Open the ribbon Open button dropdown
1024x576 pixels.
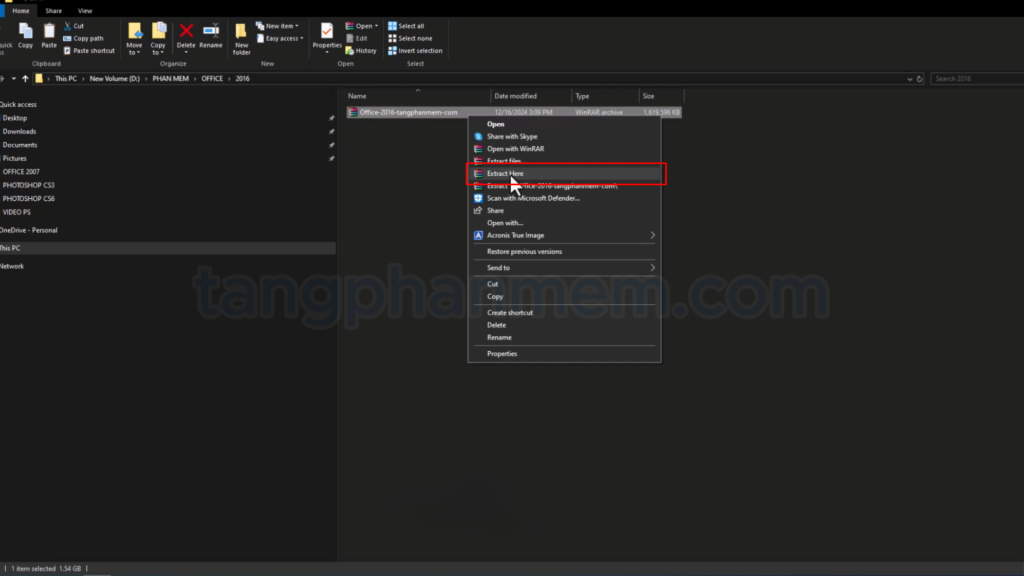click(x=362, y=26)
